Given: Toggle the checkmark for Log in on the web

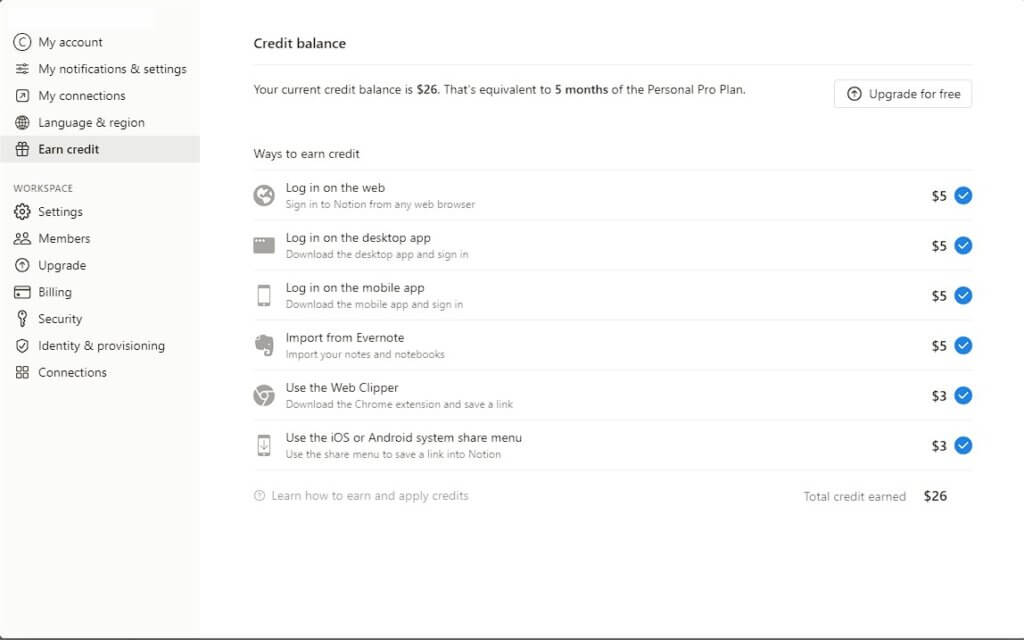Looking at the screenshot, I should pos(963,195).
